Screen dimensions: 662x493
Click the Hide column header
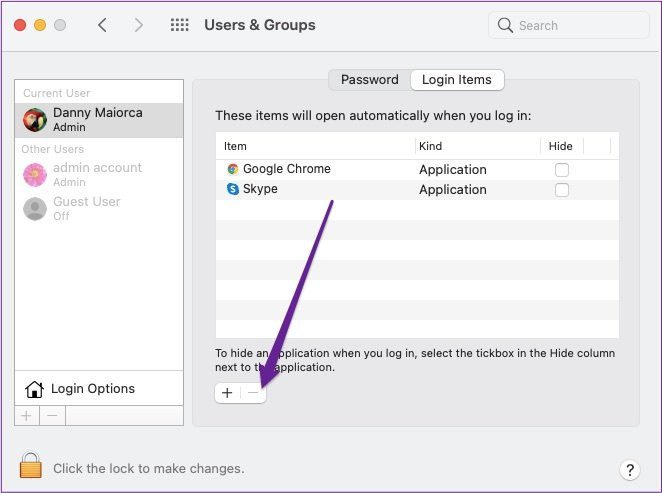click(x=562, y=146)
